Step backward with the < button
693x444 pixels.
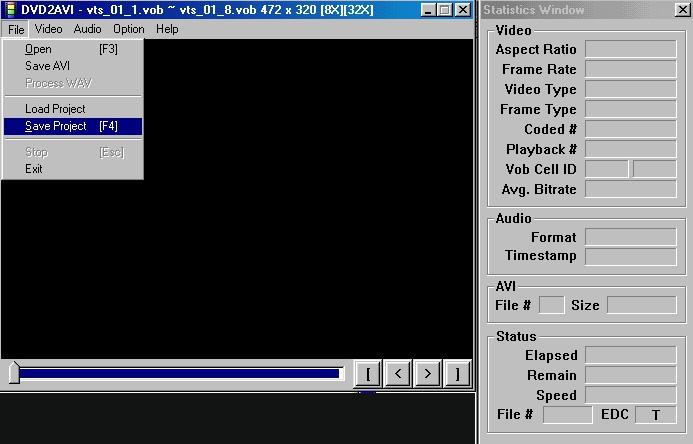click(398, 374)
